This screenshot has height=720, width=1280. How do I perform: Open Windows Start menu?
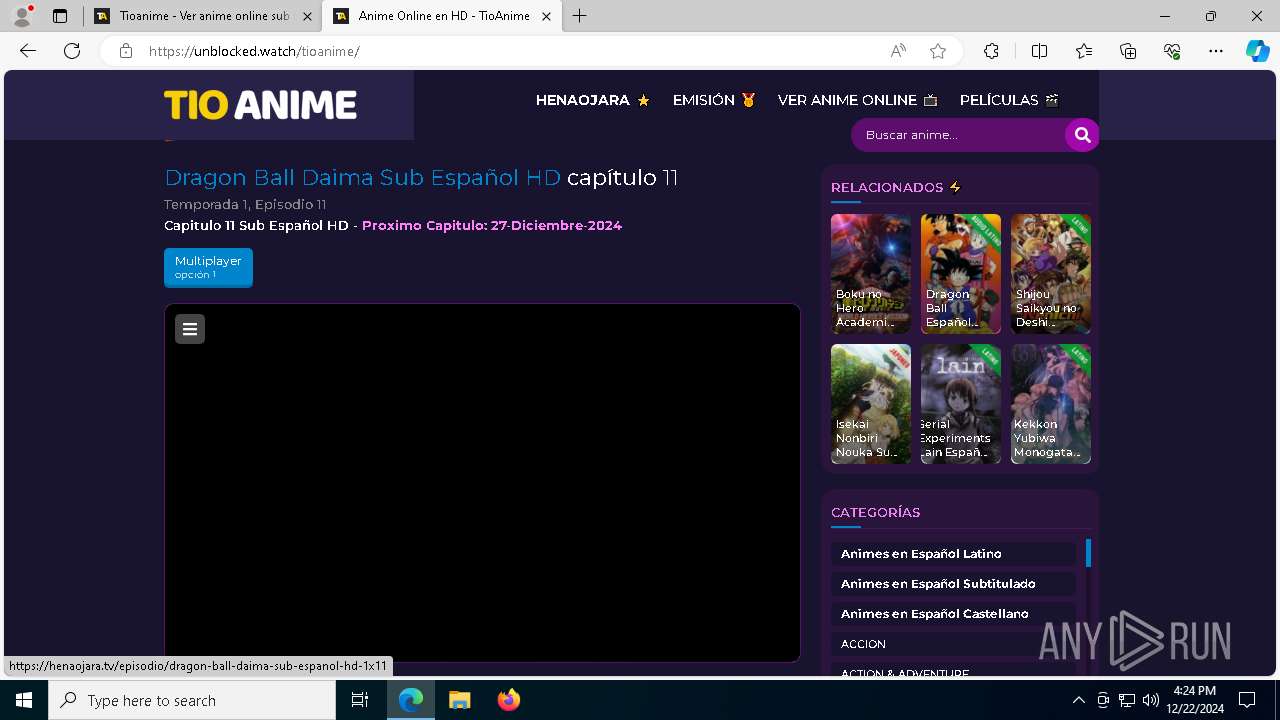[x=24, y=700]
